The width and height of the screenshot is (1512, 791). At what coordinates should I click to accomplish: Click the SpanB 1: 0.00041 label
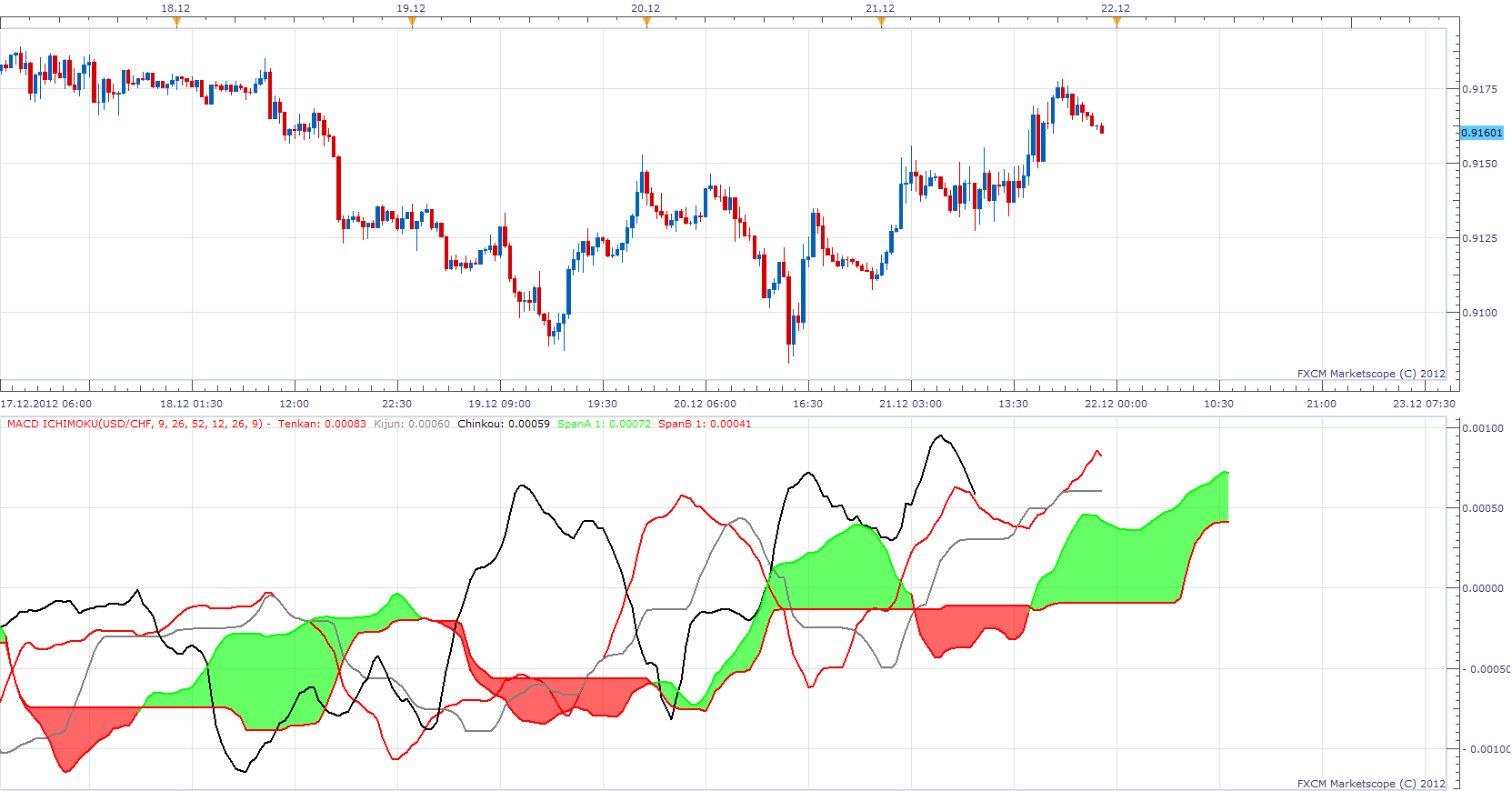coord(705,424)
